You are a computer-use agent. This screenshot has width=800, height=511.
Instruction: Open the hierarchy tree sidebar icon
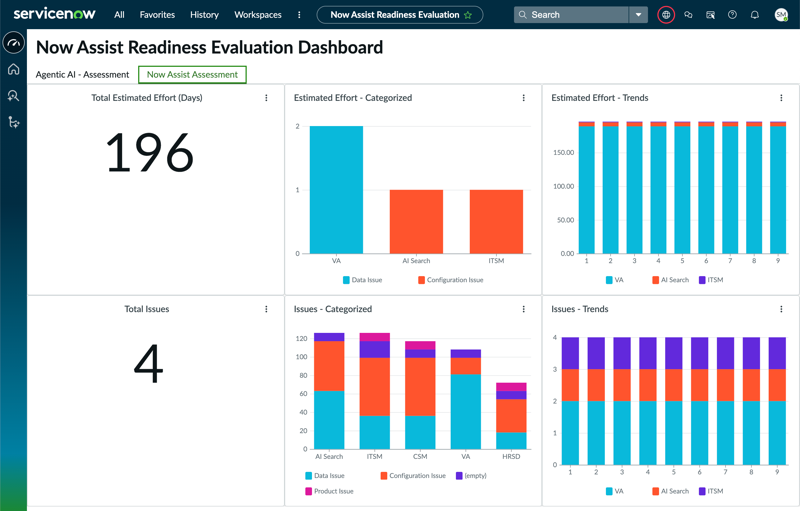[14, 122]
